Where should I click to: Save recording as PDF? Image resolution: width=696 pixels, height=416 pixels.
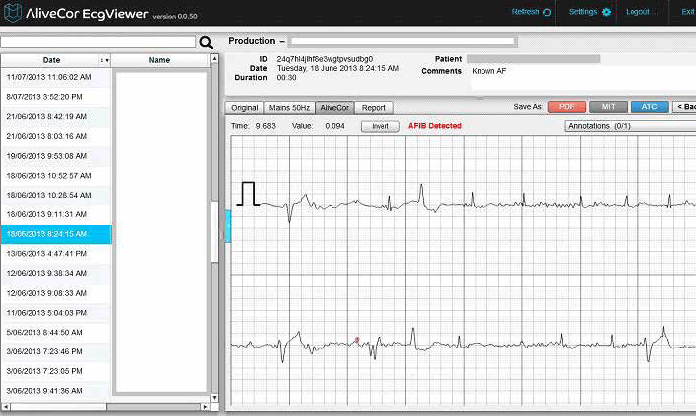[x=566, y=106]
